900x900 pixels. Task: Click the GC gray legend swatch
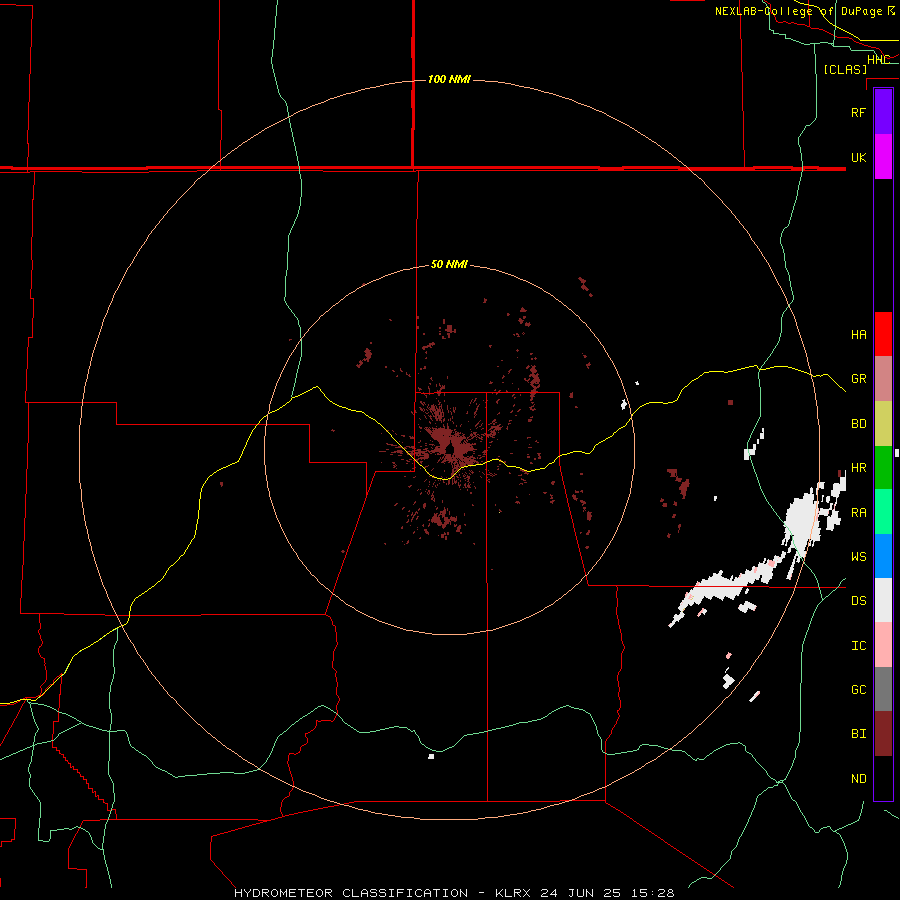tap(883, 689)
